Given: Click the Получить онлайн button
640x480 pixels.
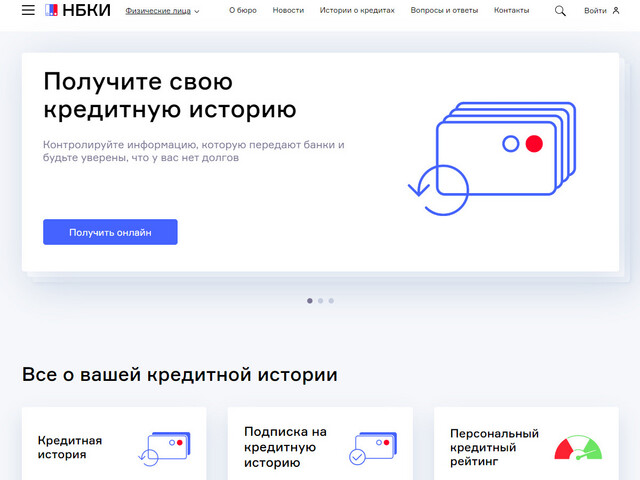Looking at the screenshot, I should click(x=110, y=232).
